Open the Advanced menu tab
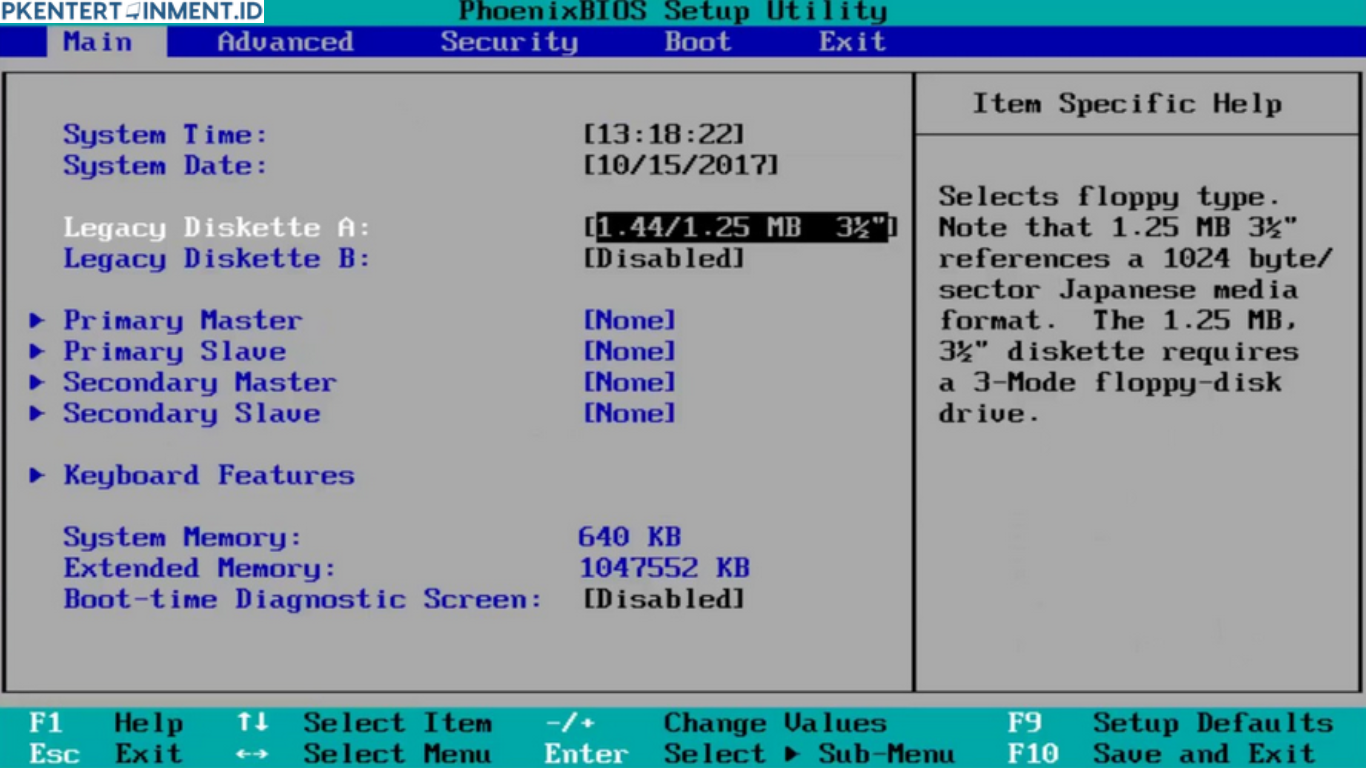The height and width of the screenshot is (768, 1366). pyautogui.click(x=285, y=42)
